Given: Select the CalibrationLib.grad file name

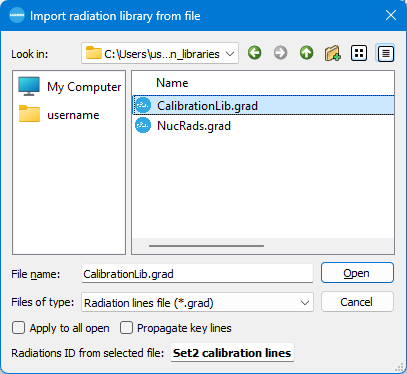Looking at the screenshot, I should click(207, 106).
